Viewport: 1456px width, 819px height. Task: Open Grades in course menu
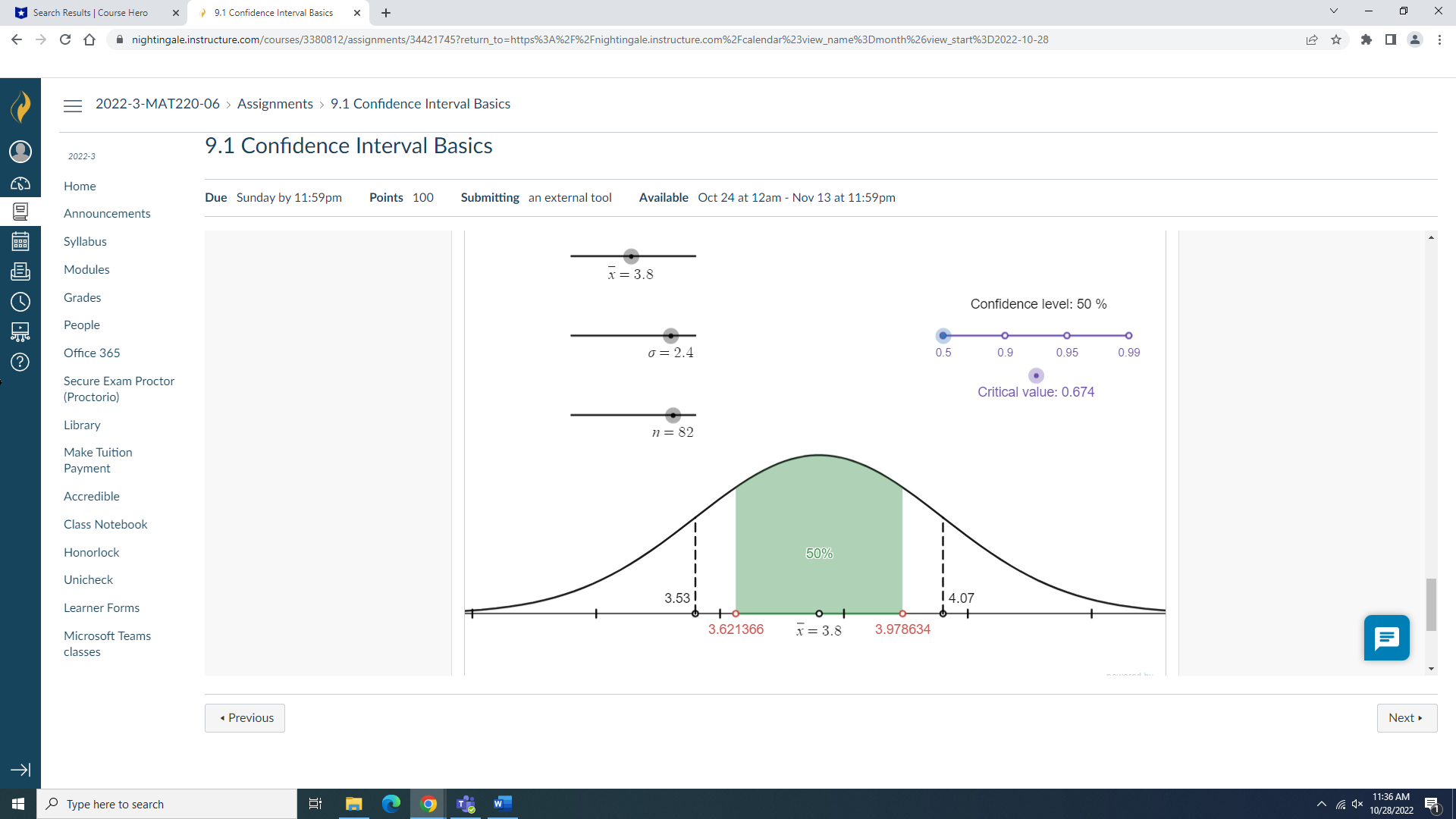pyautogui.click(x=82, y=297)
